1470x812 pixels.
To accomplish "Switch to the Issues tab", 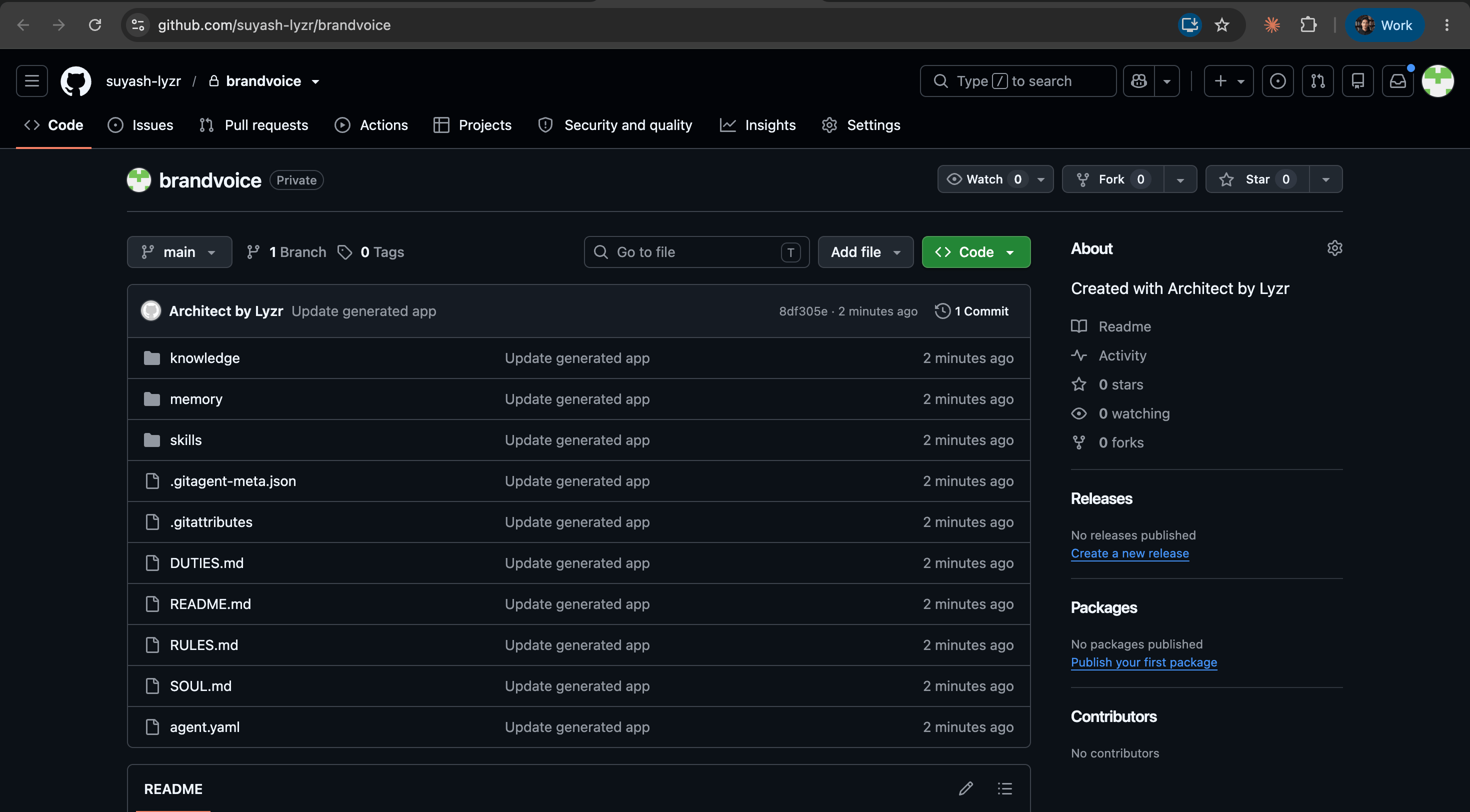I will 140,125.
